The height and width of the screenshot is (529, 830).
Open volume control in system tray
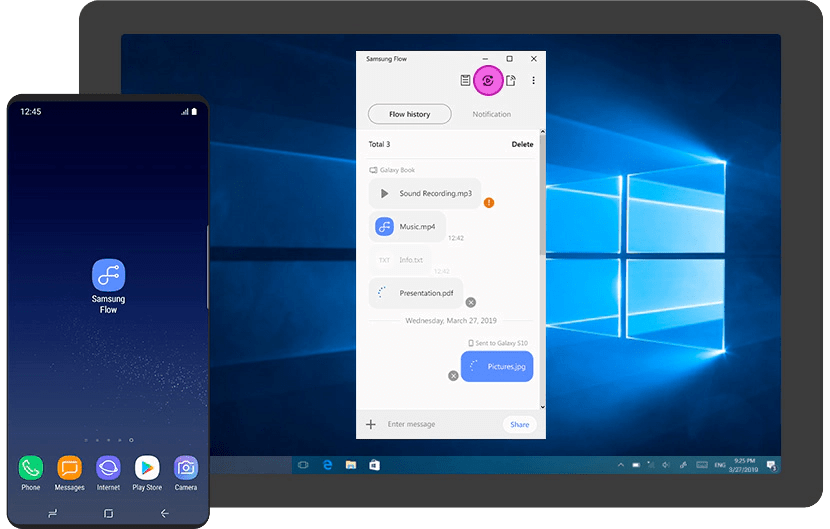pos(666,465)
